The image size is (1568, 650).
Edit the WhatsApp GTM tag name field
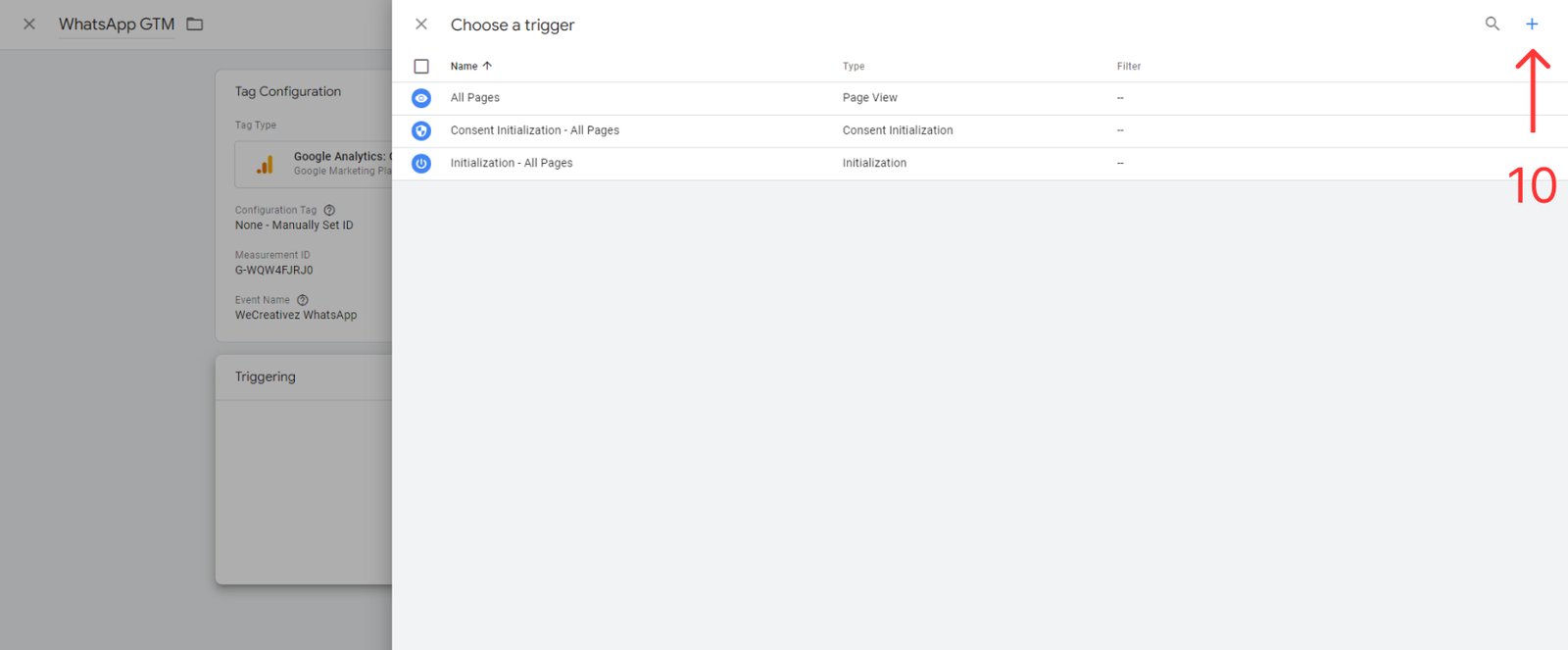point(117,25)
